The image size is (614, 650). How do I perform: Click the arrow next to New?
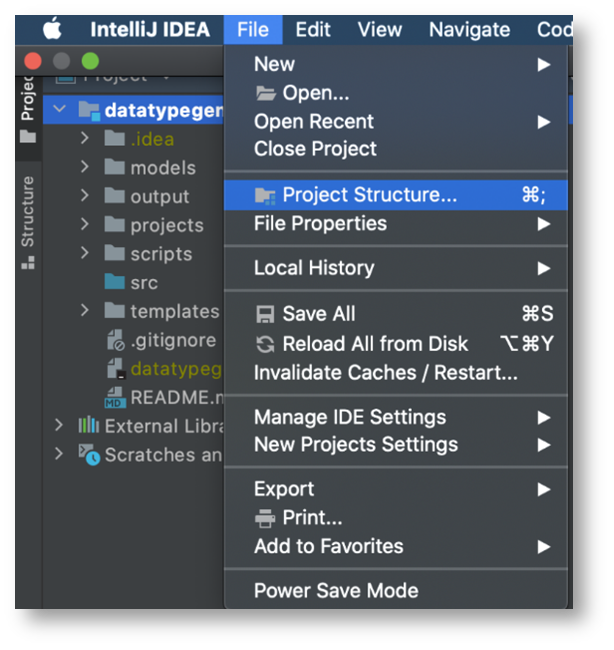tap(544, 65)
